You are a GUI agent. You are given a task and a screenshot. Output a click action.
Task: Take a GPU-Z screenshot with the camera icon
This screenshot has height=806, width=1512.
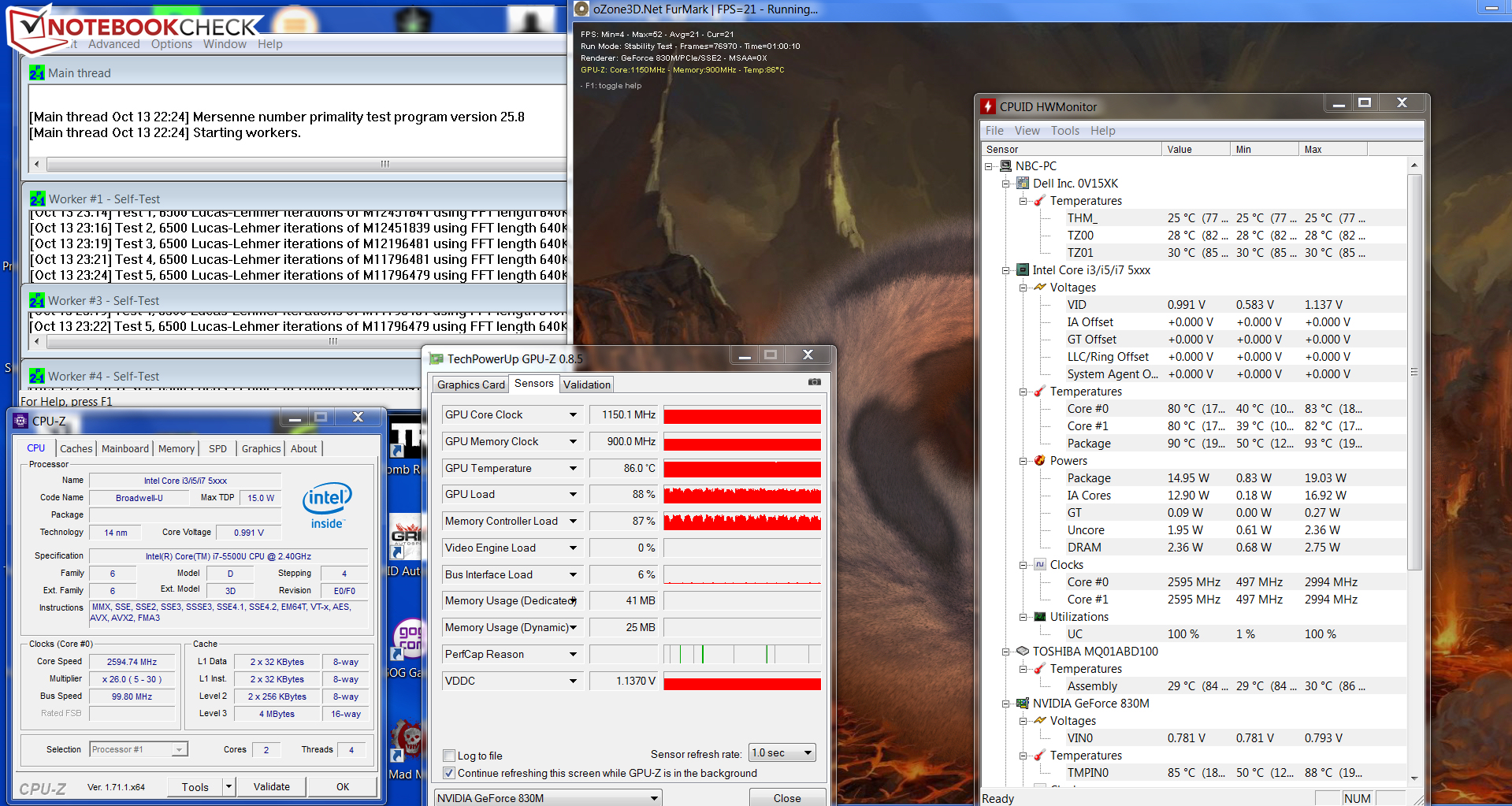(x=815, y=382)
